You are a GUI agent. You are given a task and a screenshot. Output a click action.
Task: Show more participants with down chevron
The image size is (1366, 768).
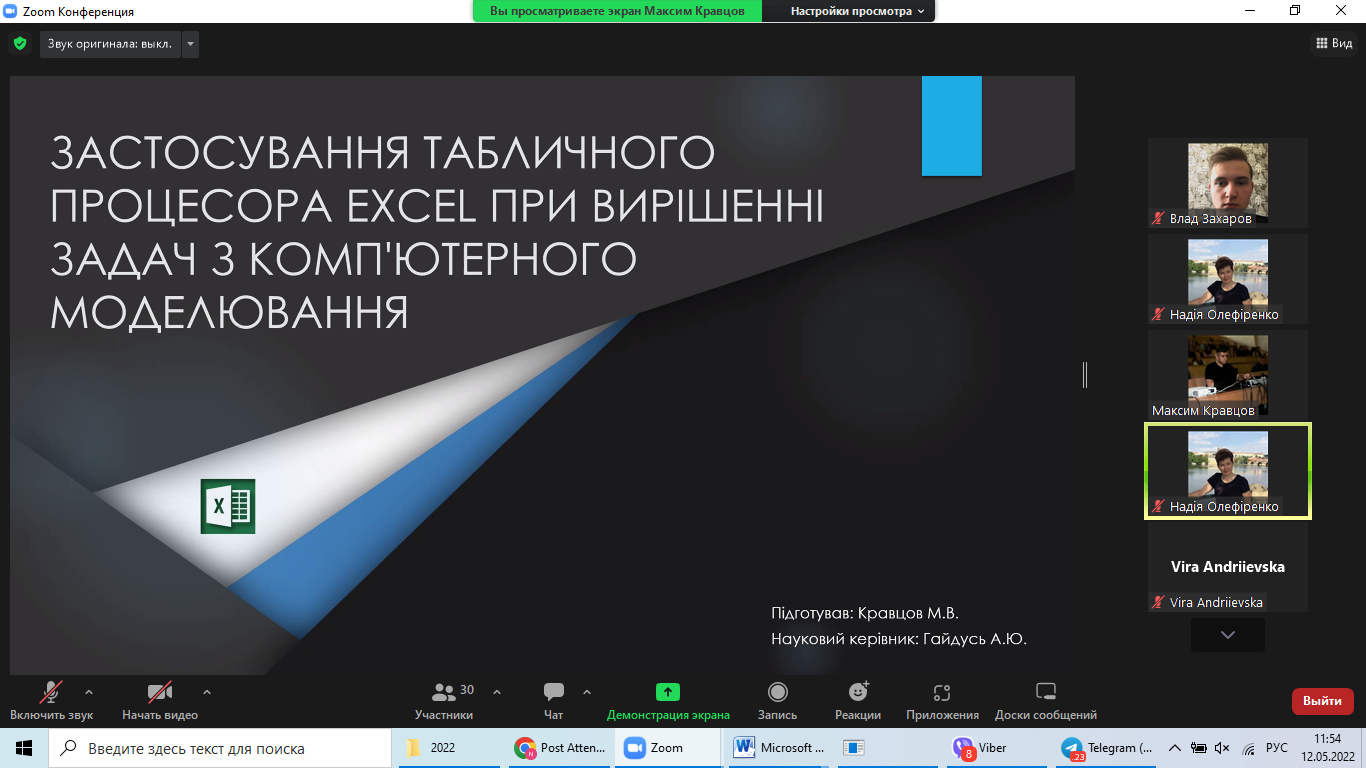(x=1228, y=635)
